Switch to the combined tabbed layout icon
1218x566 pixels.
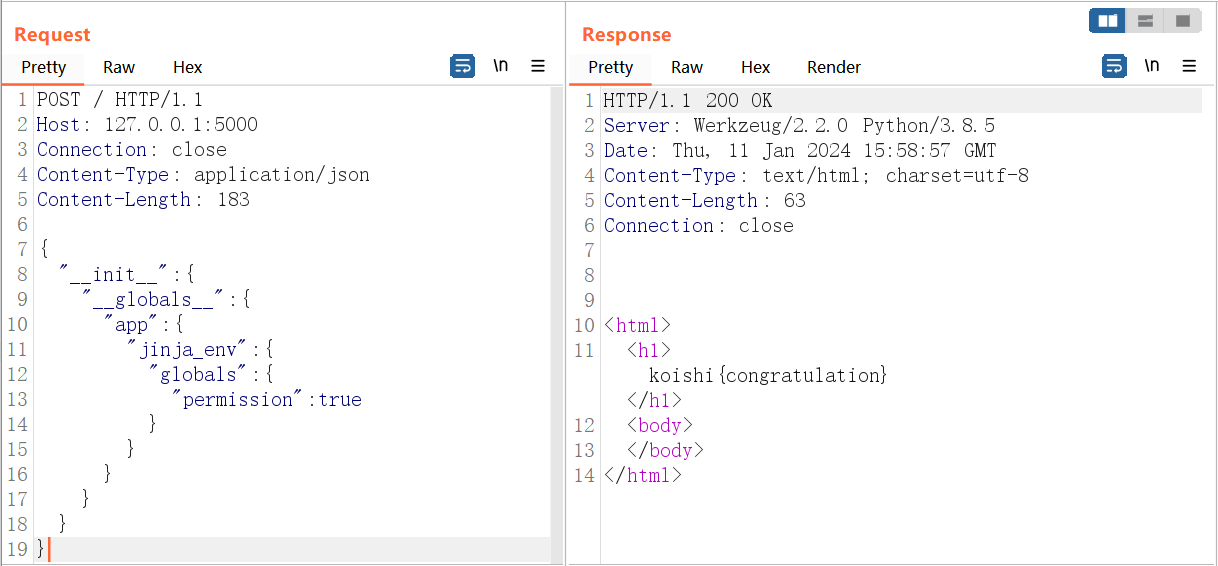click(x=1182, y=20)
